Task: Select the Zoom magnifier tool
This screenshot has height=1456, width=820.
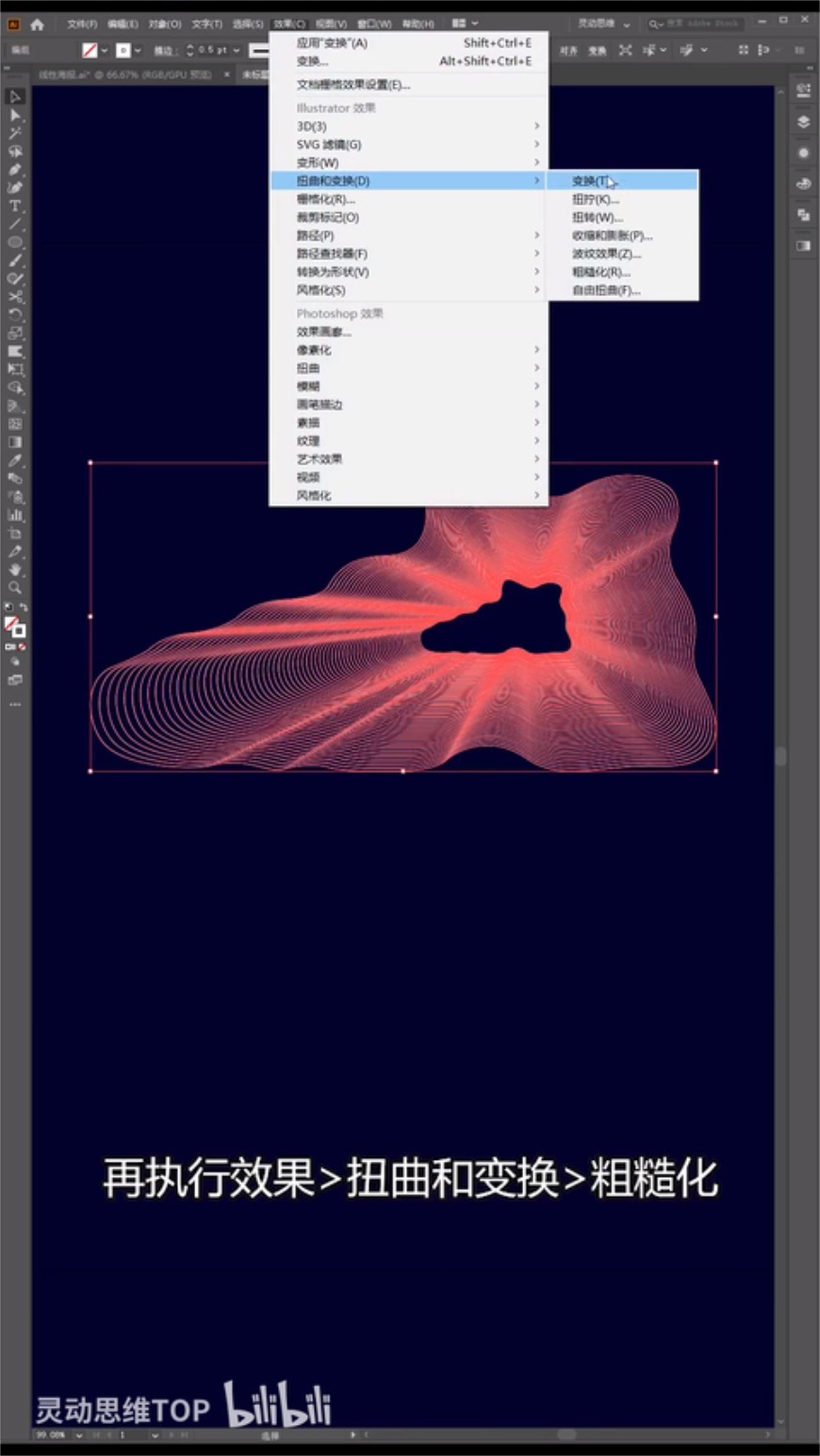Action: 15,588
